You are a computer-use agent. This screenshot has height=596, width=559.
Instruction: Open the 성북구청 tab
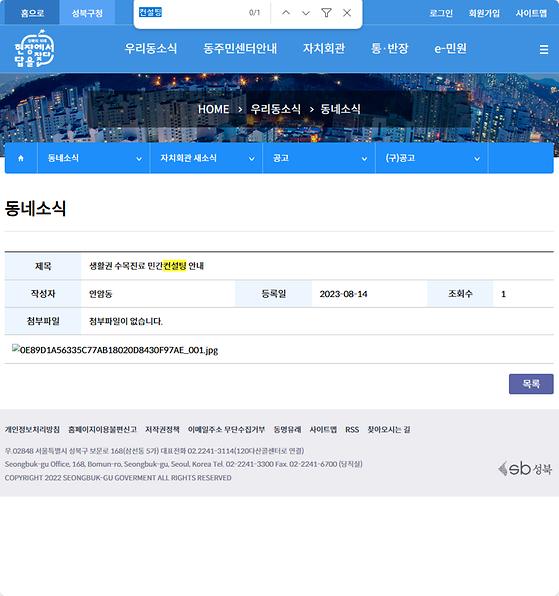[x=87, y=13]
